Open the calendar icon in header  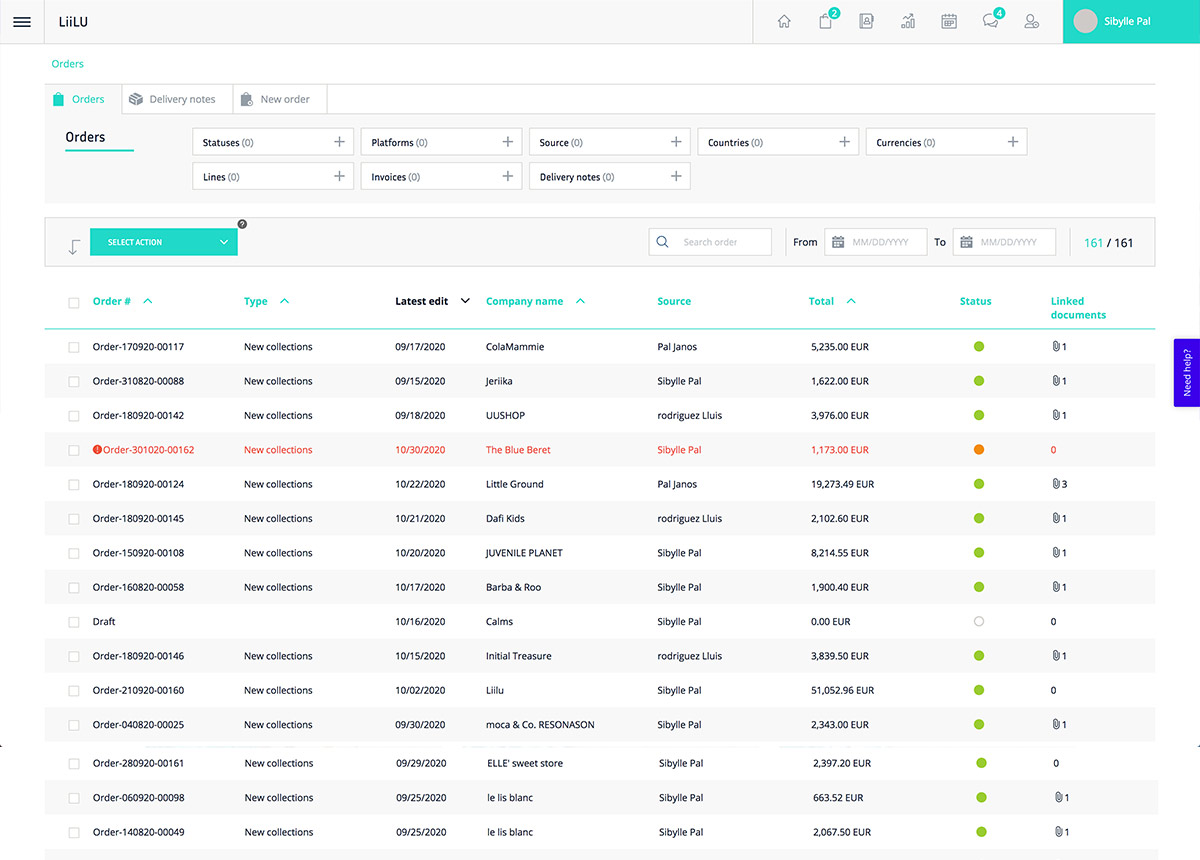click(x=949, y=22)
